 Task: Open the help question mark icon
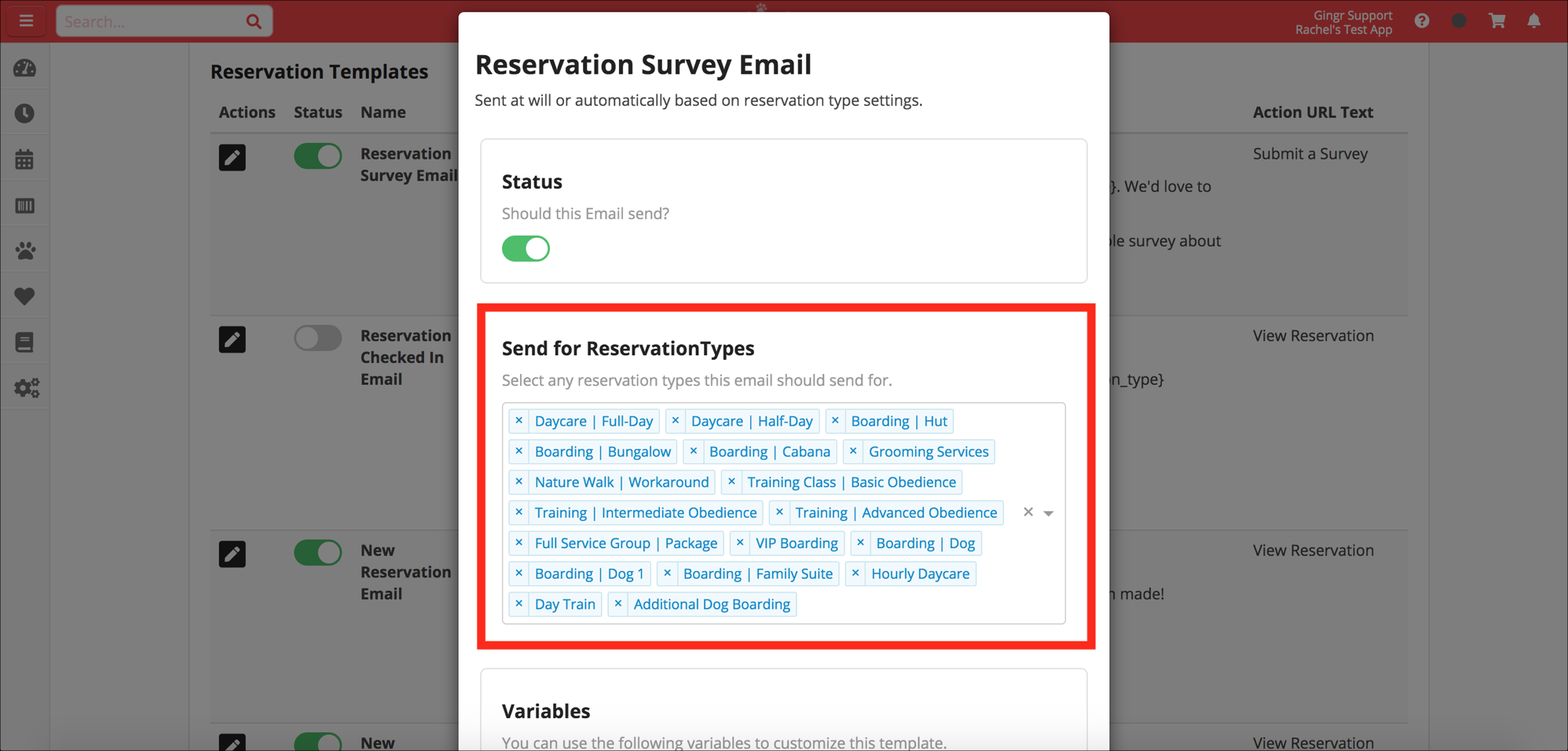tap(1422, 21)
